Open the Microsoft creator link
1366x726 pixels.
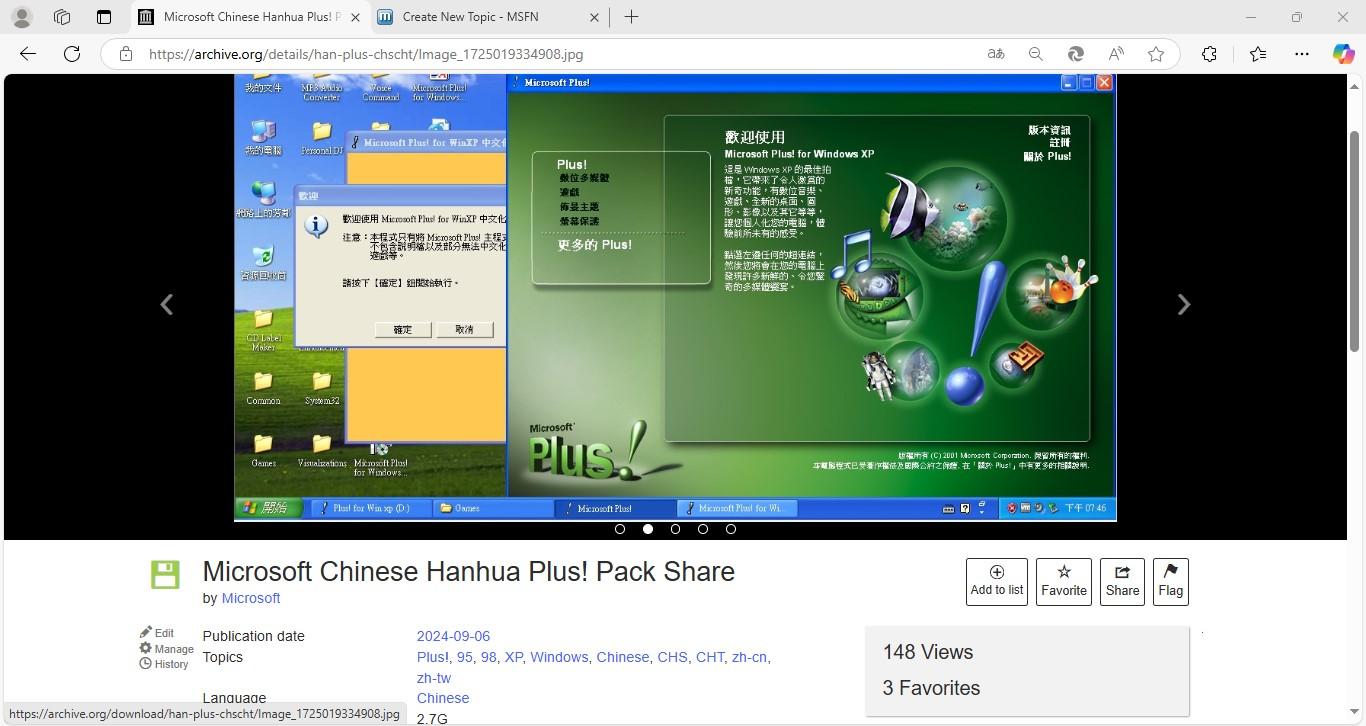251,598
